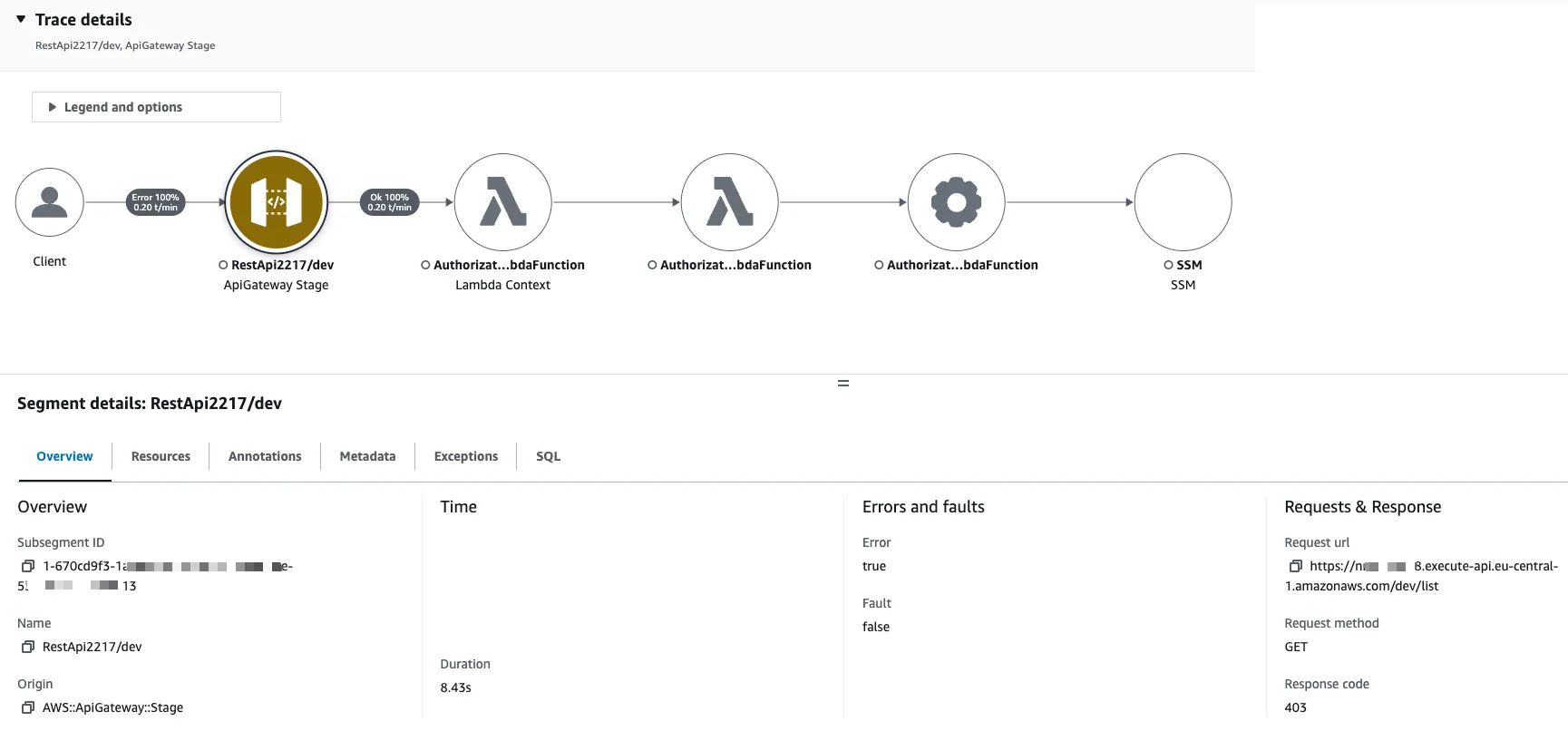Viewport: 1568px width, 731px height.
Task: Select the gear Authorization function node
Action: pos(957,202)
